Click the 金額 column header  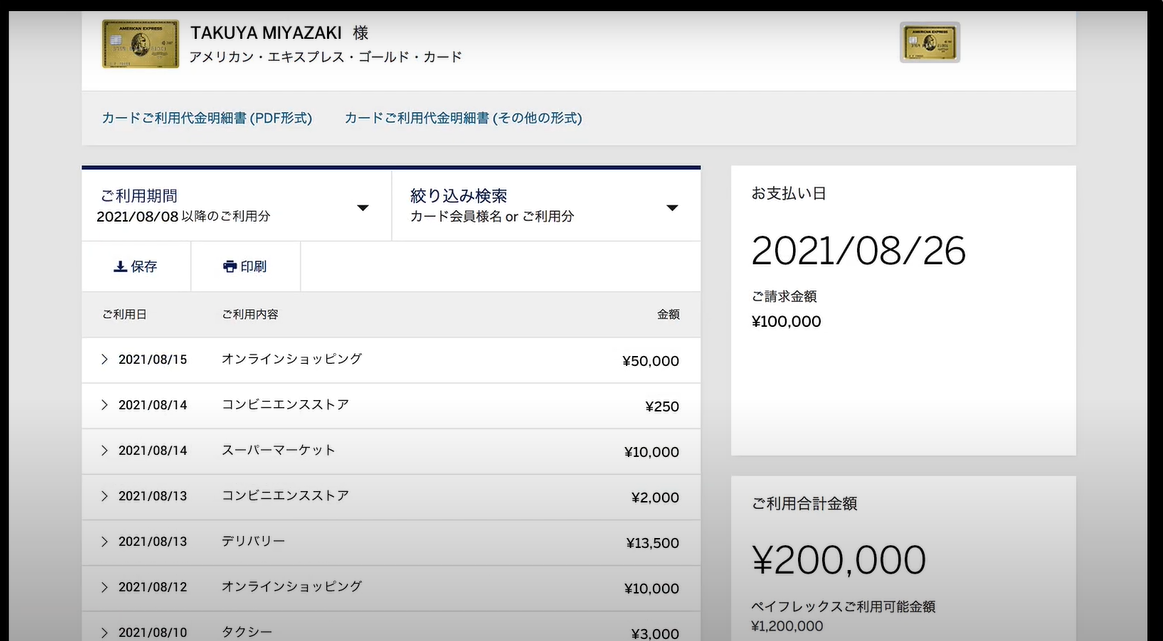(x=667, y=314)
